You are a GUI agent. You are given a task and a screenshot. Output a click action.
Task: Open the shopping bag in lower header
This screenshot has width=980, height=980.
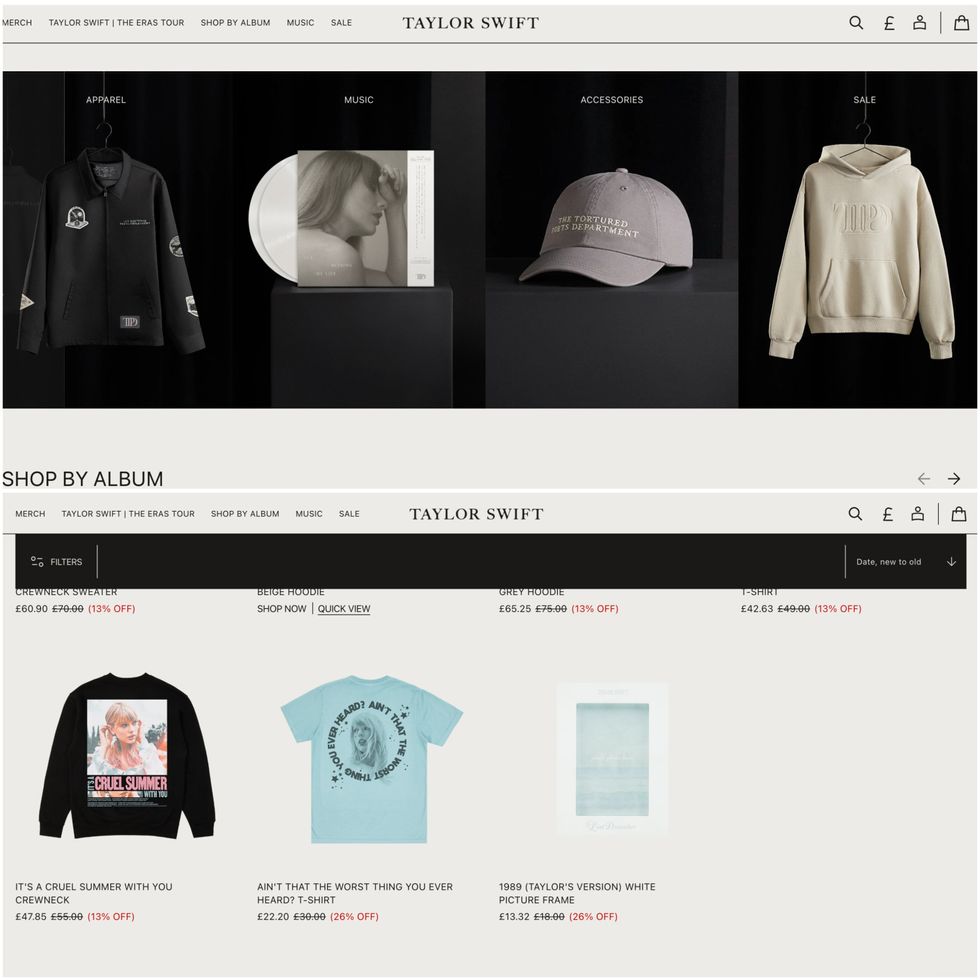point(959,514)
